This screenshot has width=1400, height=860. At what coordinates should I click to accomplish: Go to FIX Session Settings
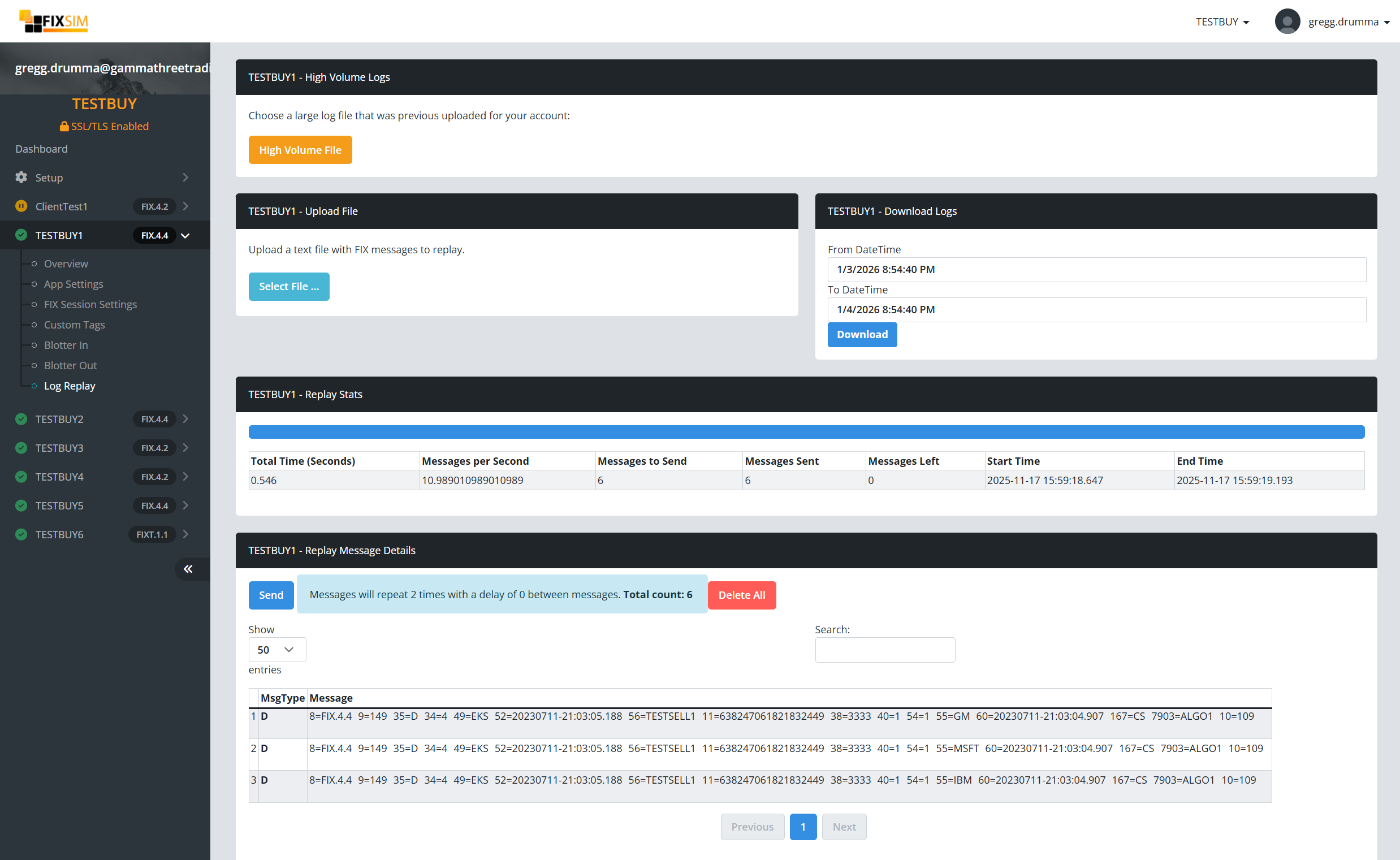click(90, 304)
